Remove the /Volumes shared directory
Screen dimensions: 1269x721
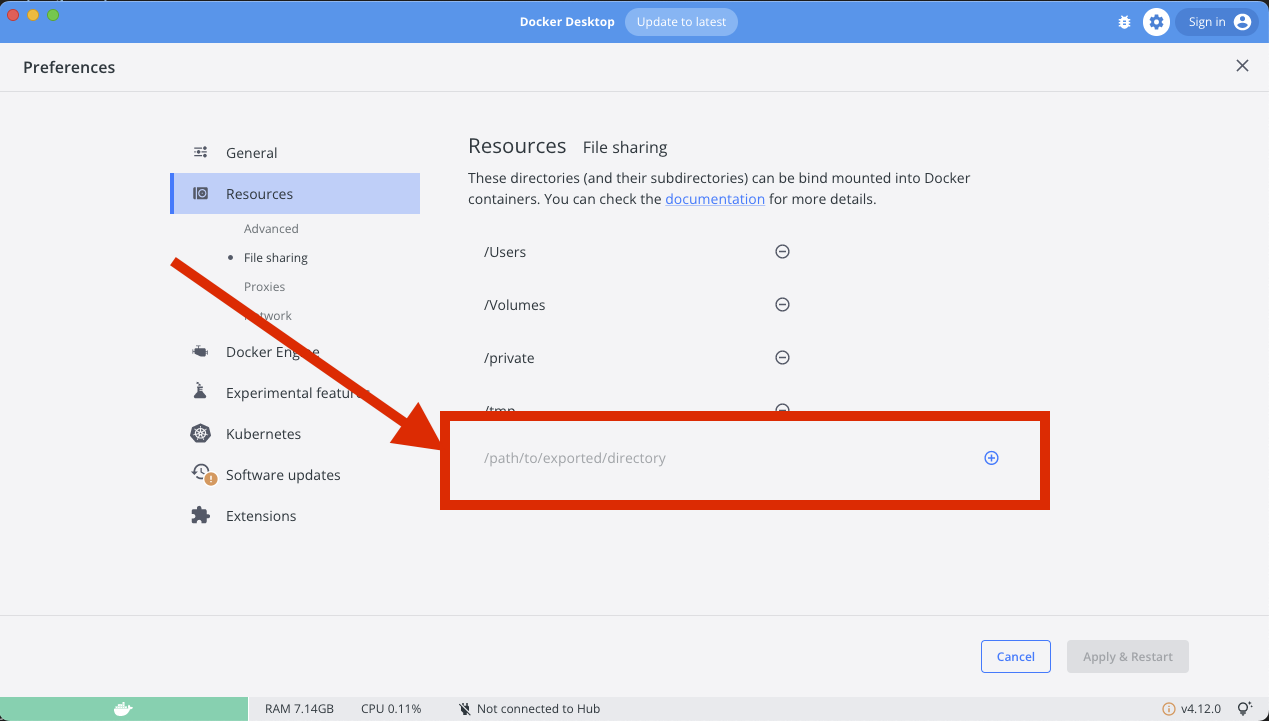(783, 305)
